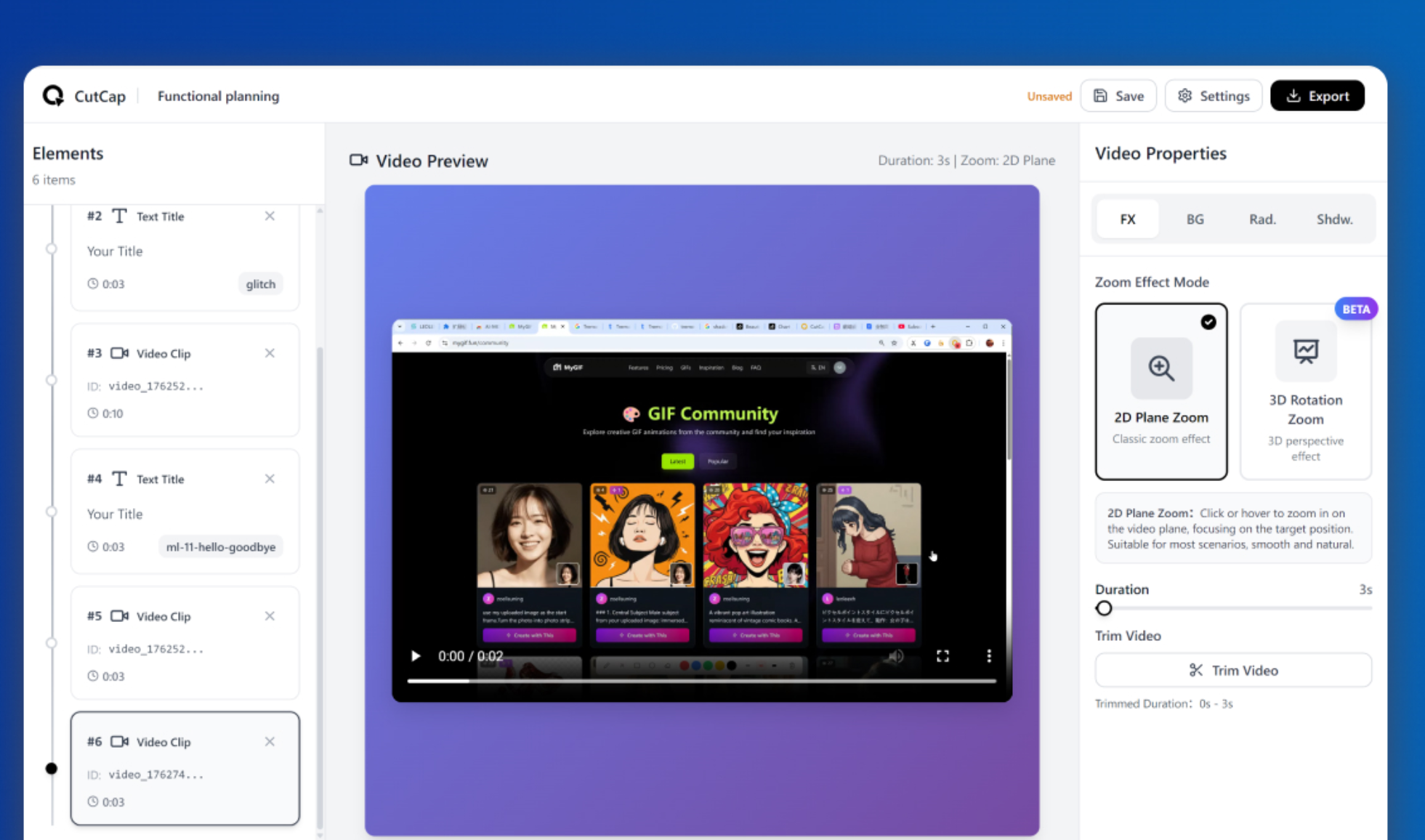Click the CutCap logo icon
This screenshot has height=840, width=1425.
click(52, 95)
